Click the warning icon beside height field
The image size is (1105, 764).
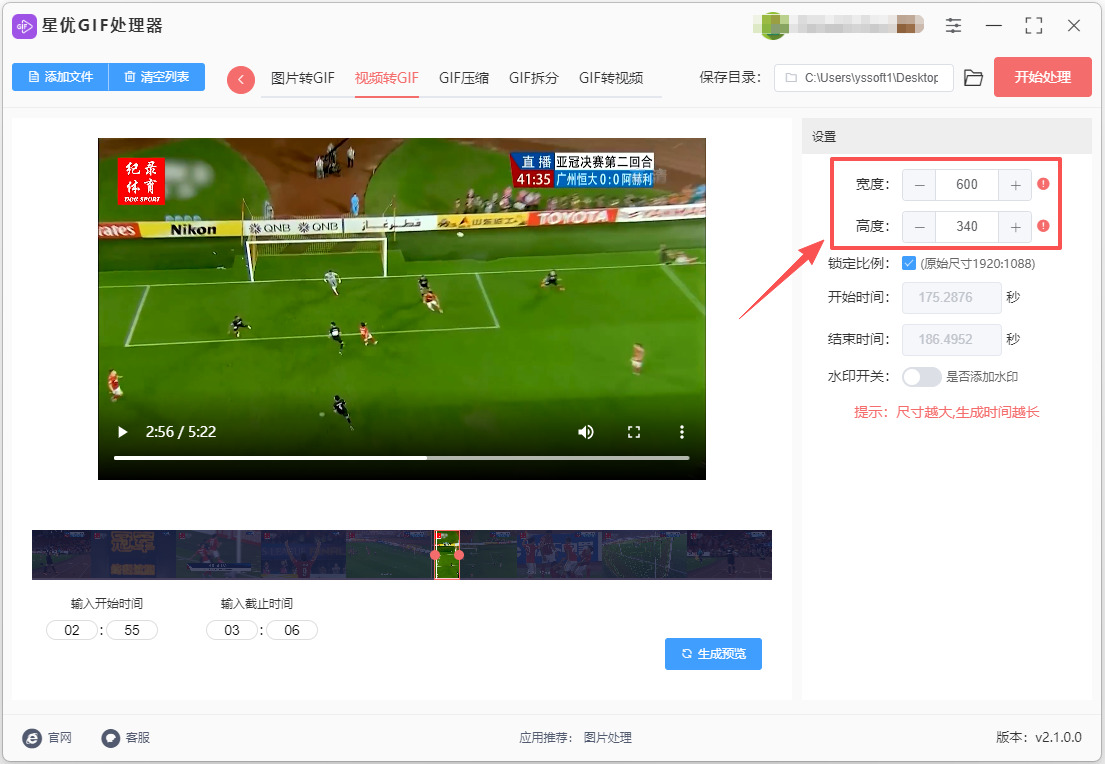coord(1044,226)
